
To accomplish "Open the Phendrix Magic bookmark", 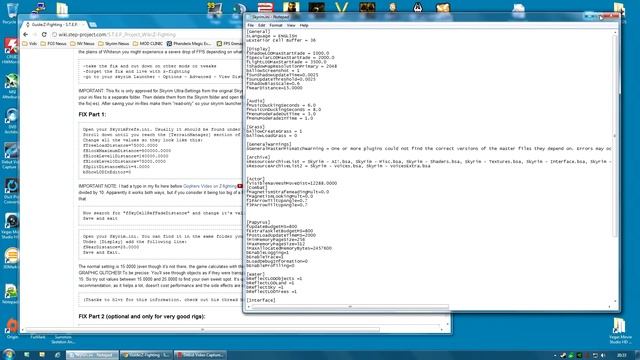I will click(189, 43).
